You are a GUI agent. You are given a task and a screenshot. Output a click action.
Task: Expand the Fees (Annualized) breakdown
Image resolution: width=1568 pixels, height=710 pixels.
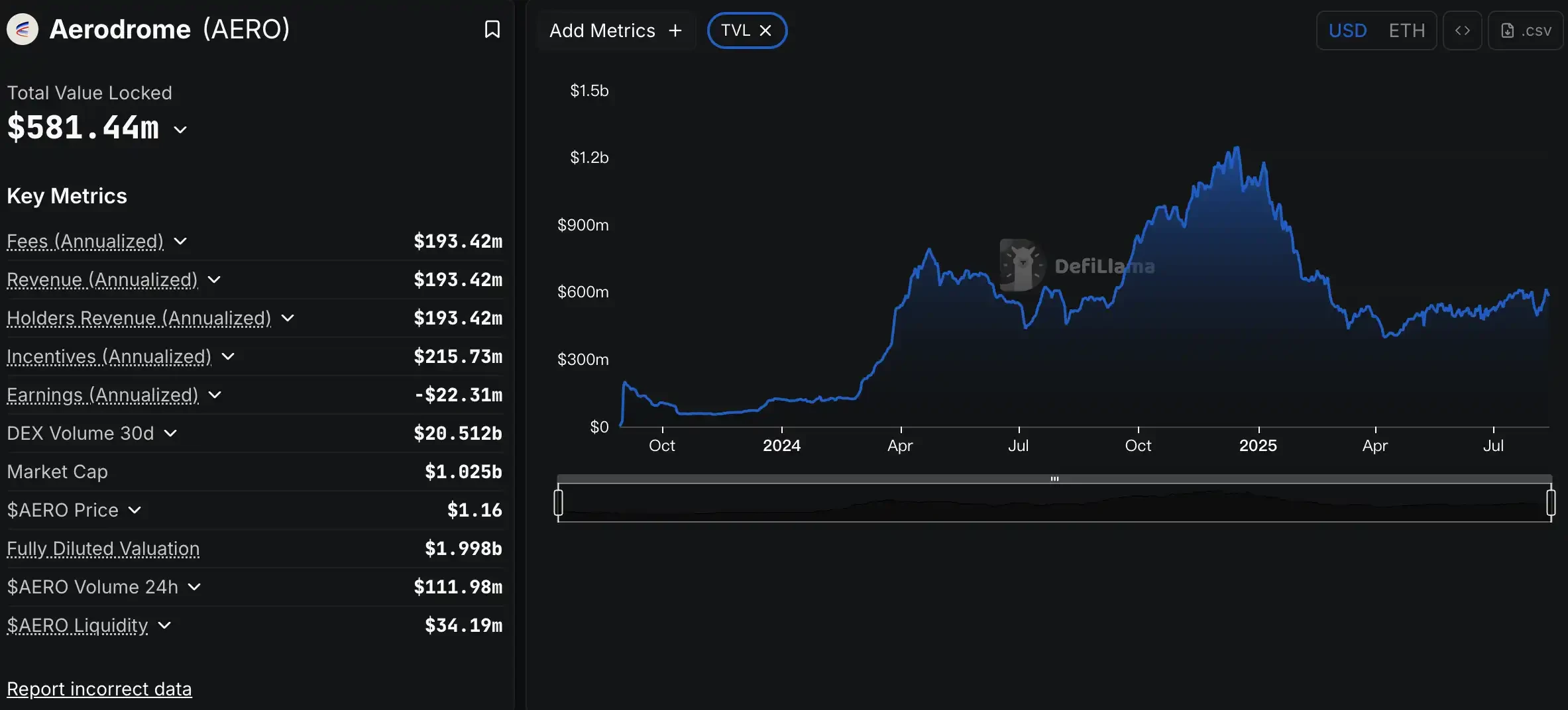pyautogui.click(x=181, y=241)
